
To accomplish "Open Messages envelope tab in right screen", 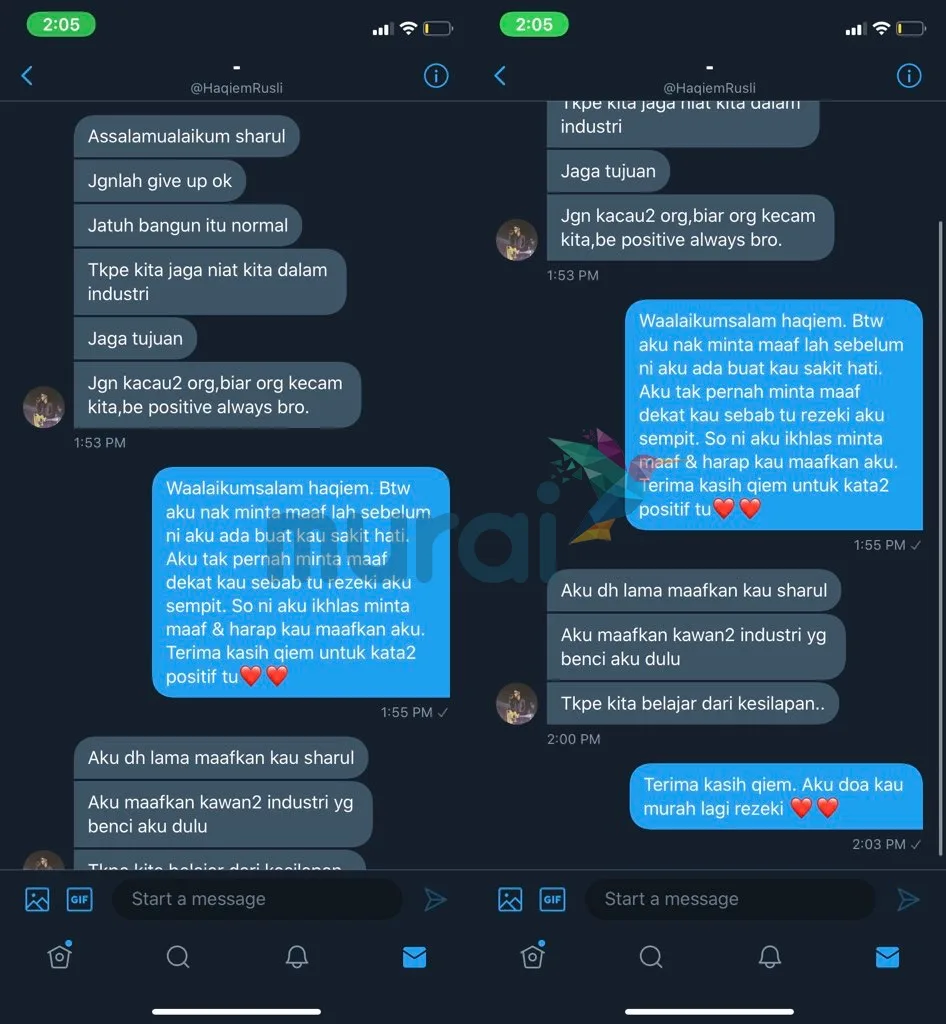I will pyautogui.click(x=887, y=957).
